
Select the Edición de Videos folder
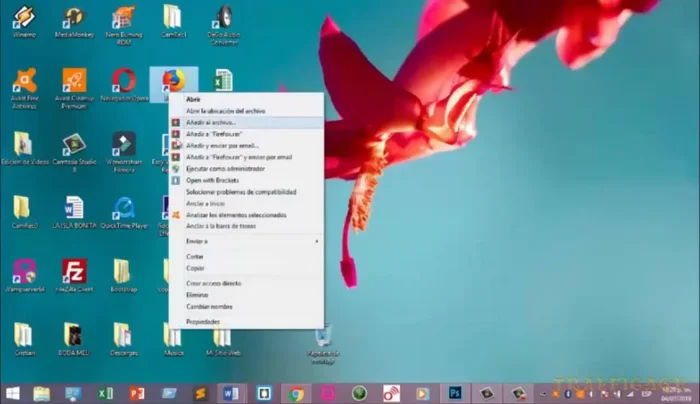(24, 149)
